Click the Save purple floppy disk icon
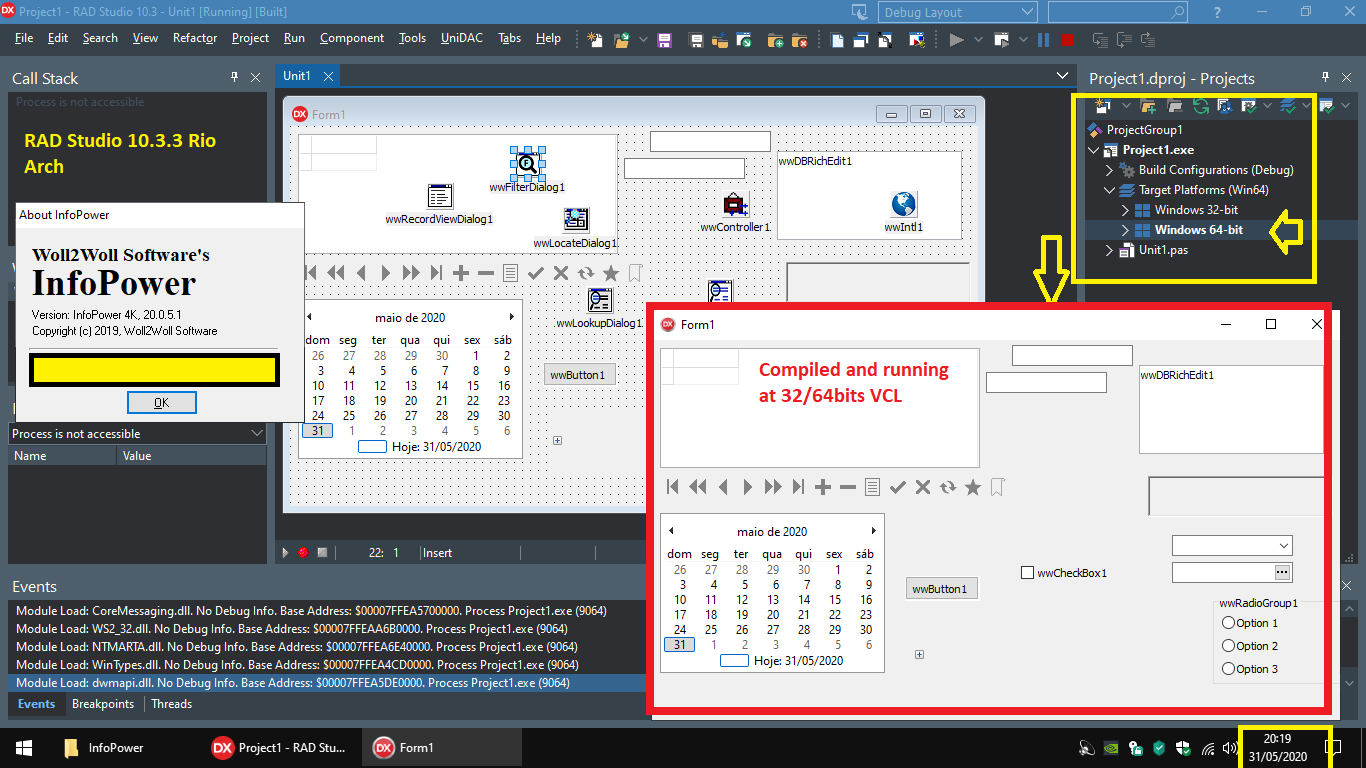 point(664,40)
